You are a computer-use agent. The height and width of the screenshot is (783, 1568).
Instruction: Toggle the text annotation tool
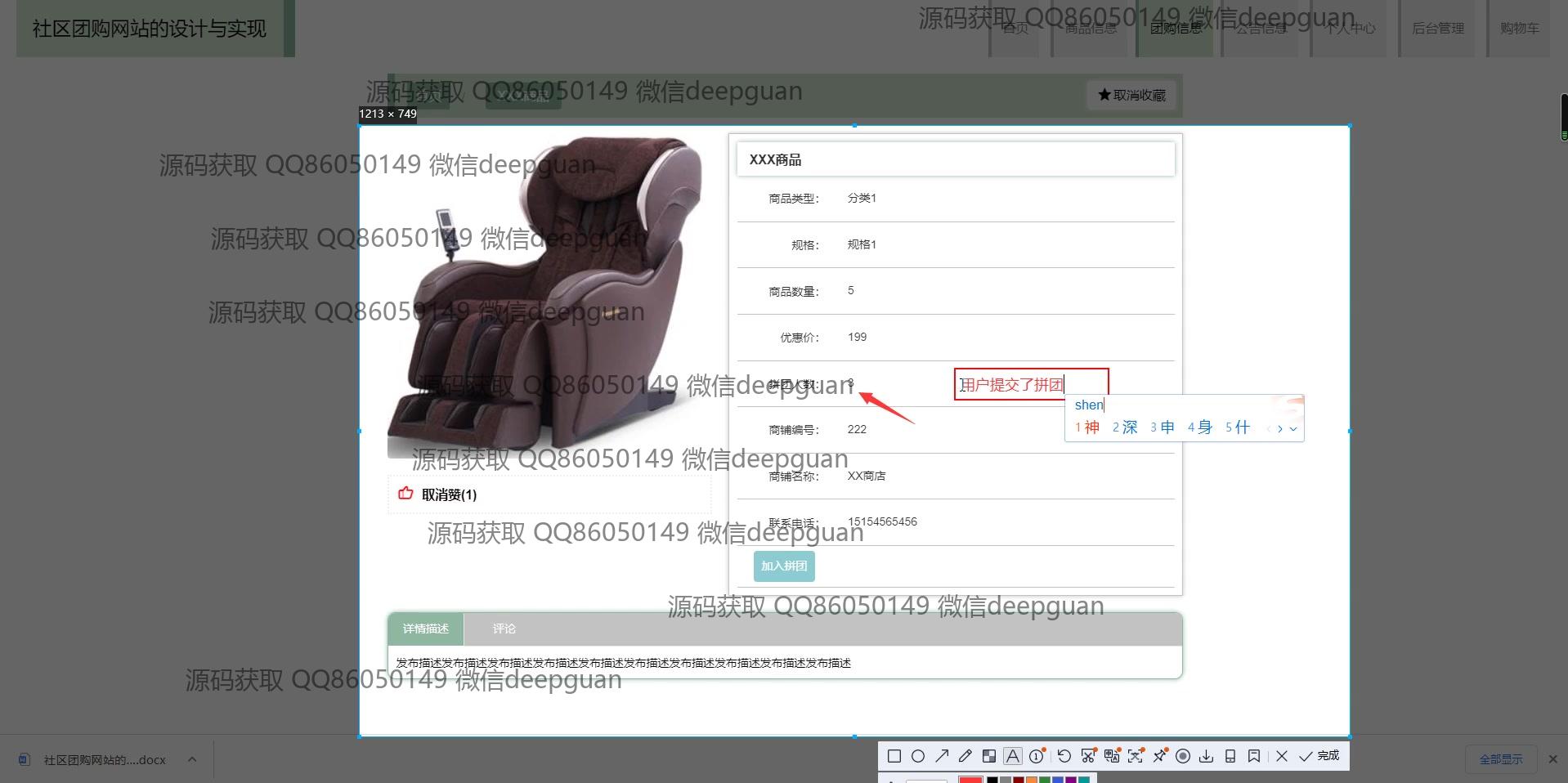pos(1013,756)
